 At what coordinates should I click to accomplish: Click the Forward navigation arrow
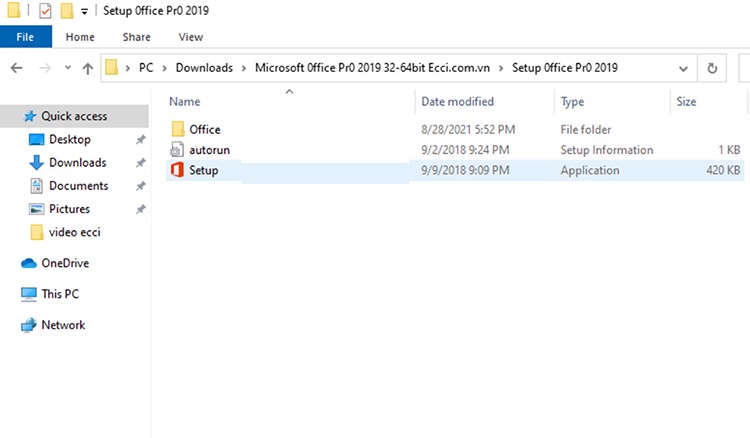44,68
